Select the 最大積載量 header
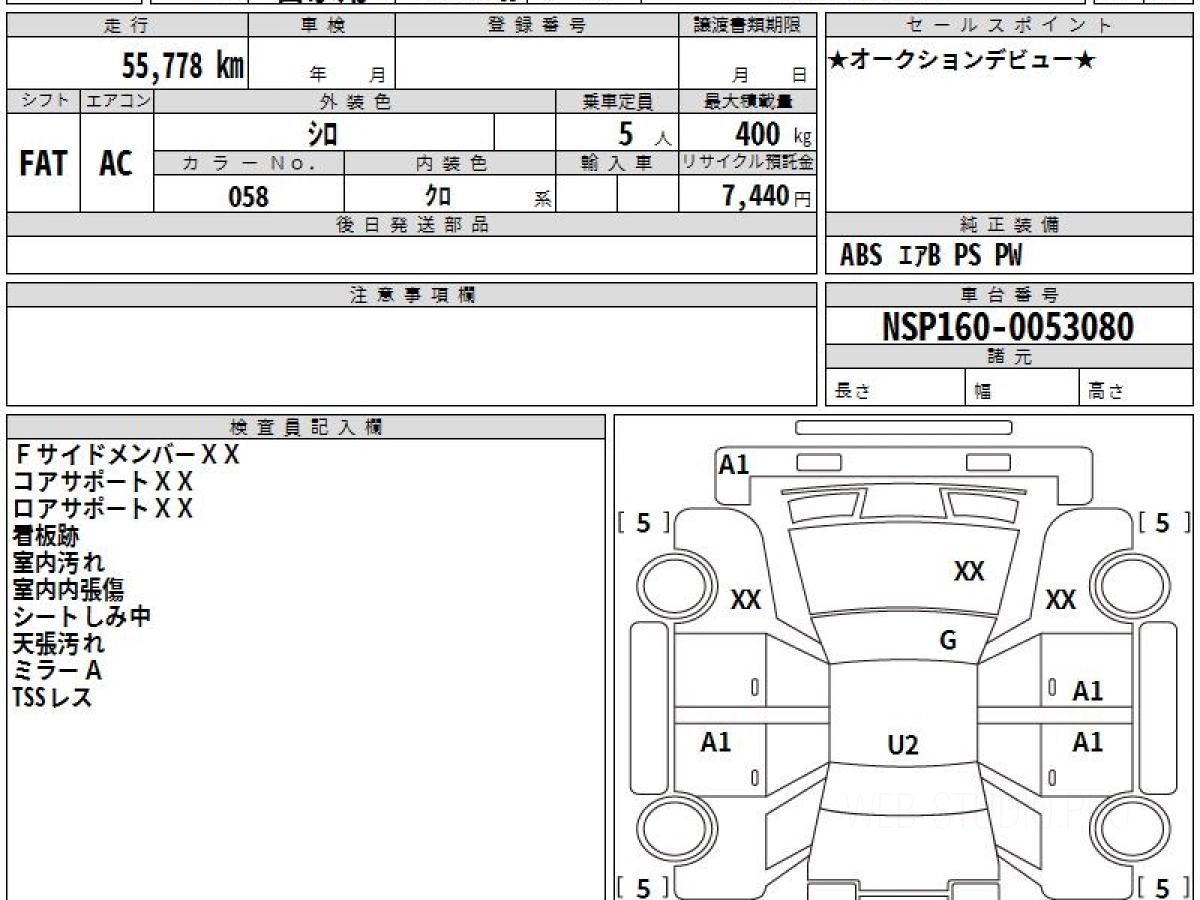 pyautogui.click(x=747, y=101)
